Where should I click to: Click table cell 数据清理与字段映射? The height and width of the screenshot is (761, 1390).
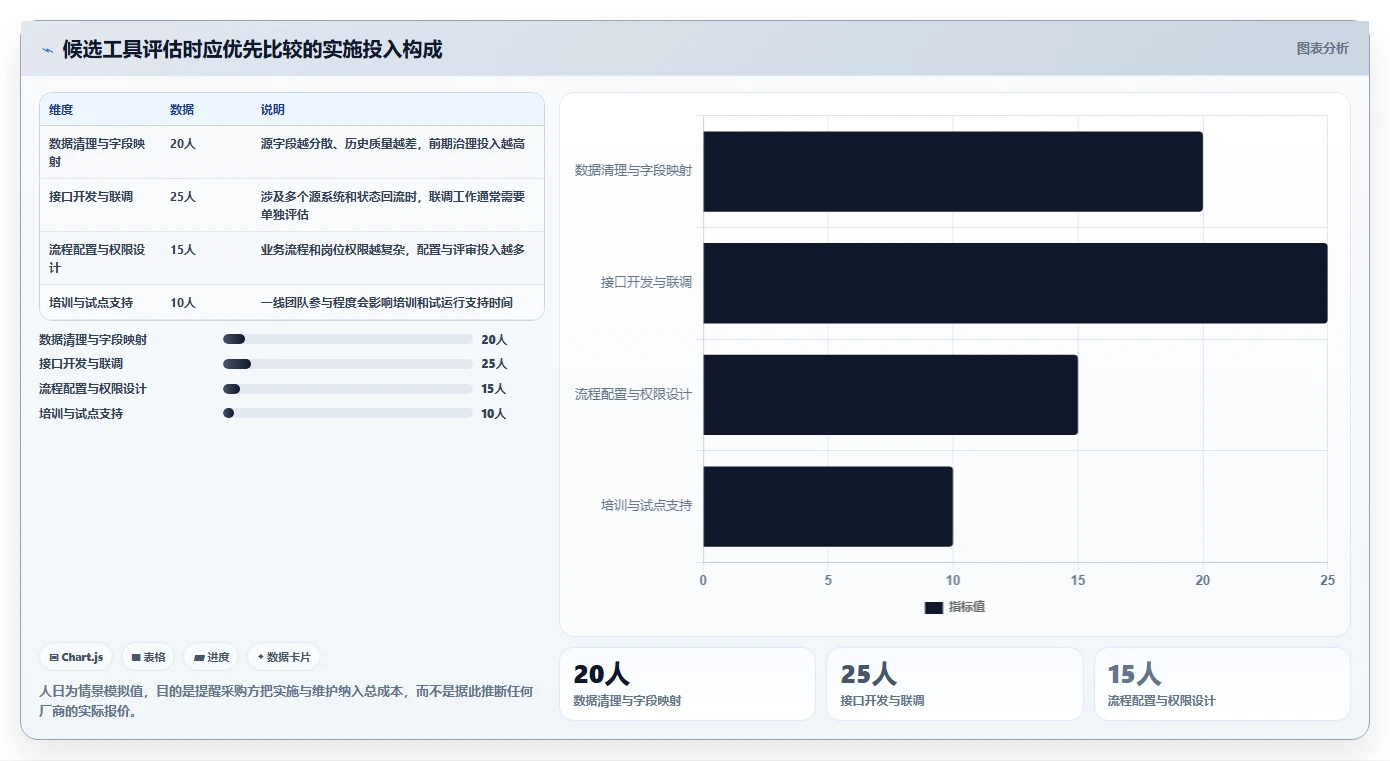point(98,152)
